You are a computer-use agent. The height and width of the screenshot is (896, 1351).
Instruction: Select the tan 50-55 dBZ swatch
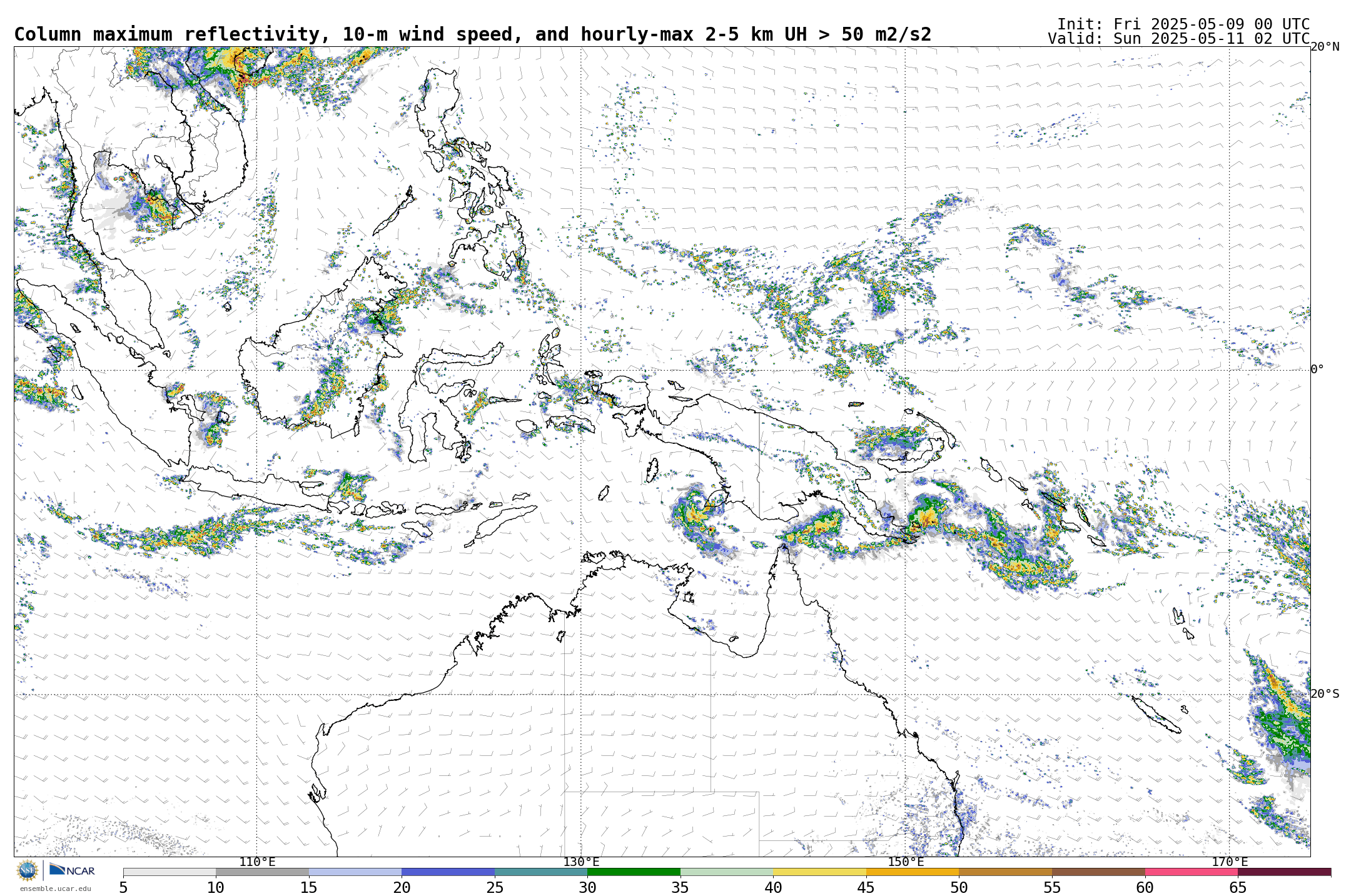tap(1005, 872)
